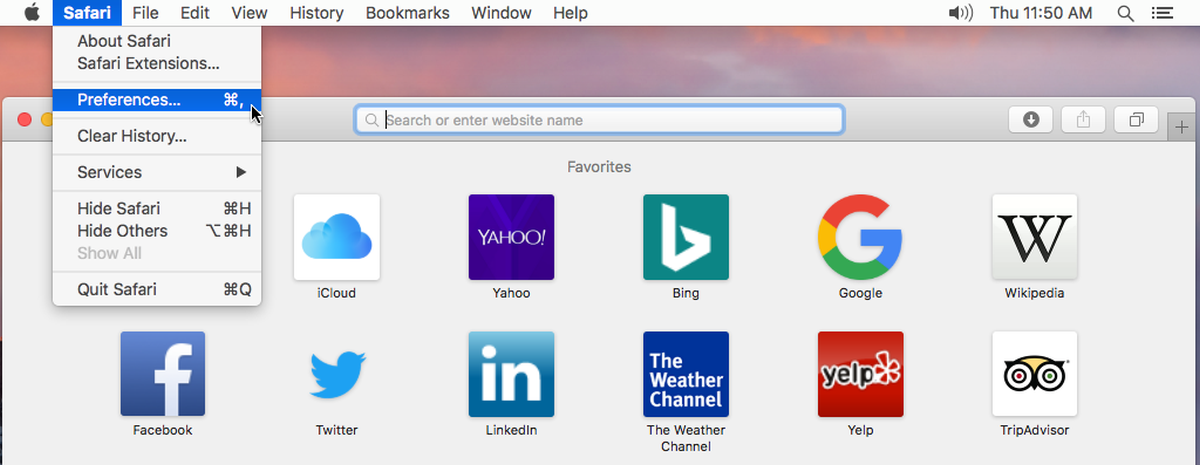Open the Wikipedia favorite icon

(1035, 237)
